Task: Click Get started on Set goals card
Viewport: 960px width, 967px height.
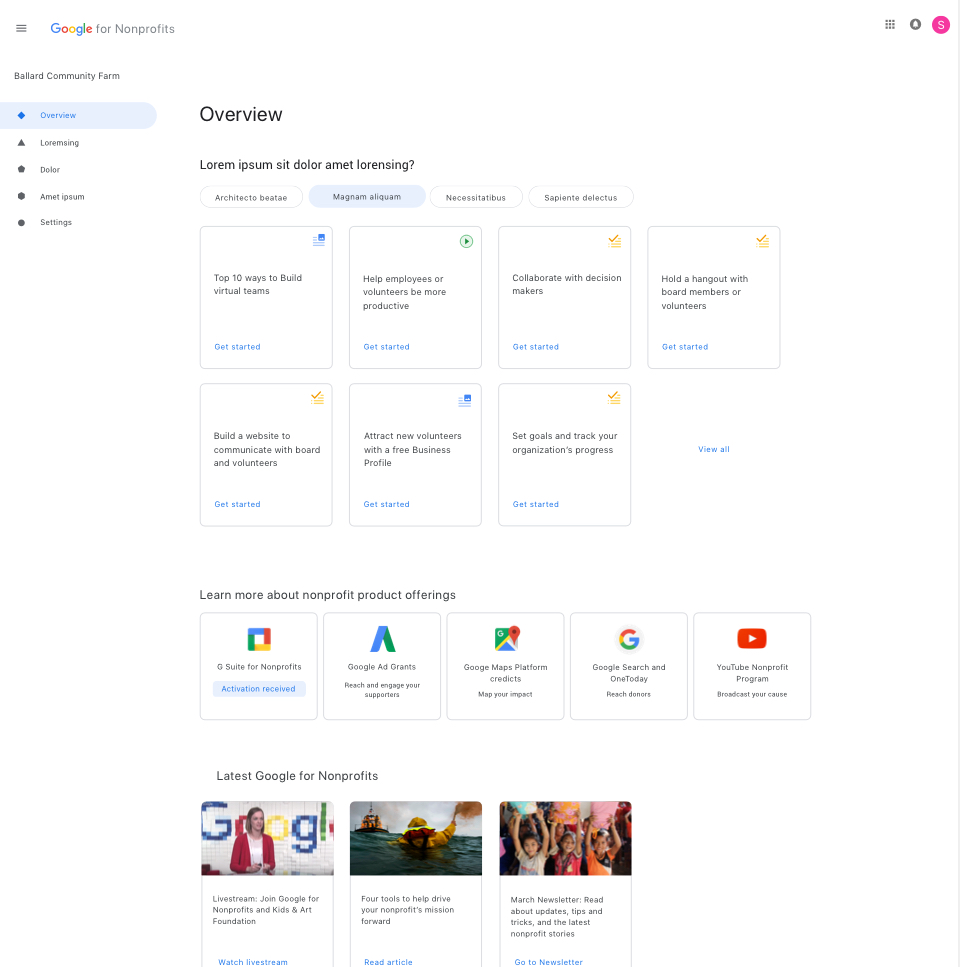Action: tap(536, 504)
